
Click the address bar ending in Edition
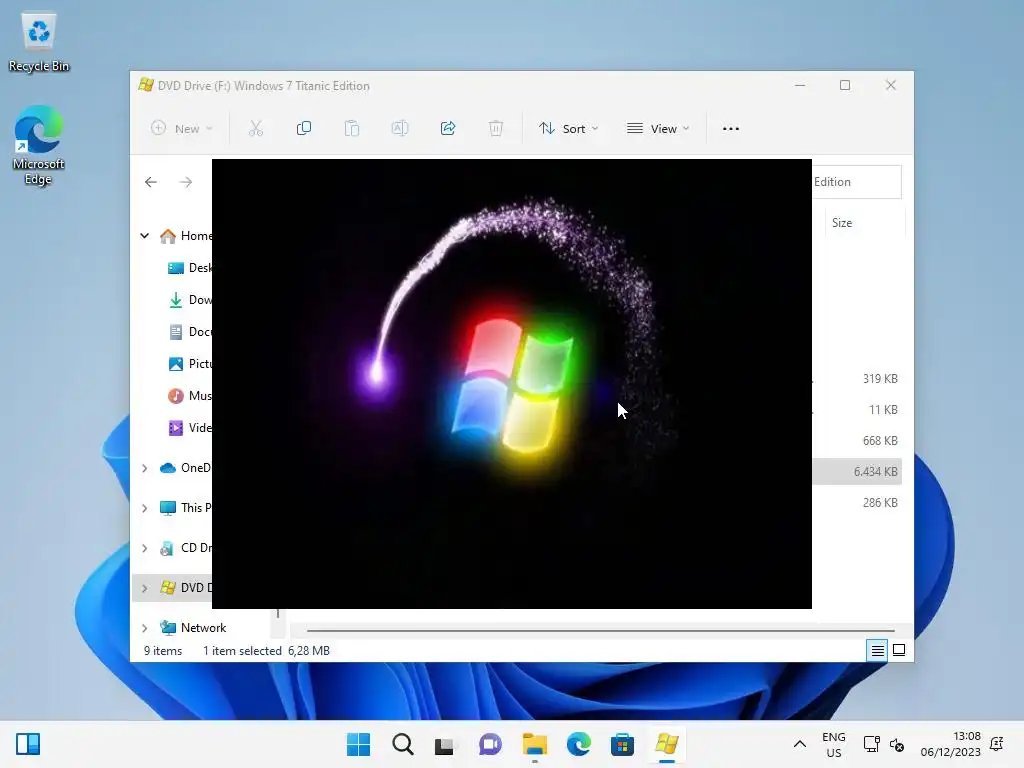click(856, 182)
